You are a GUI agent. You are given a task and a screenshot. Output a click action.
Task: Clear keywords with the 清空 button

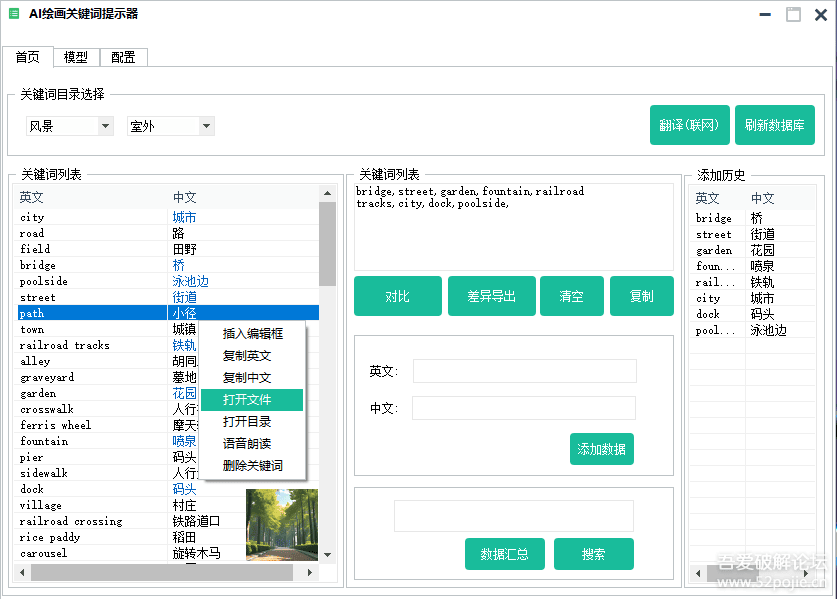[571, 296]
